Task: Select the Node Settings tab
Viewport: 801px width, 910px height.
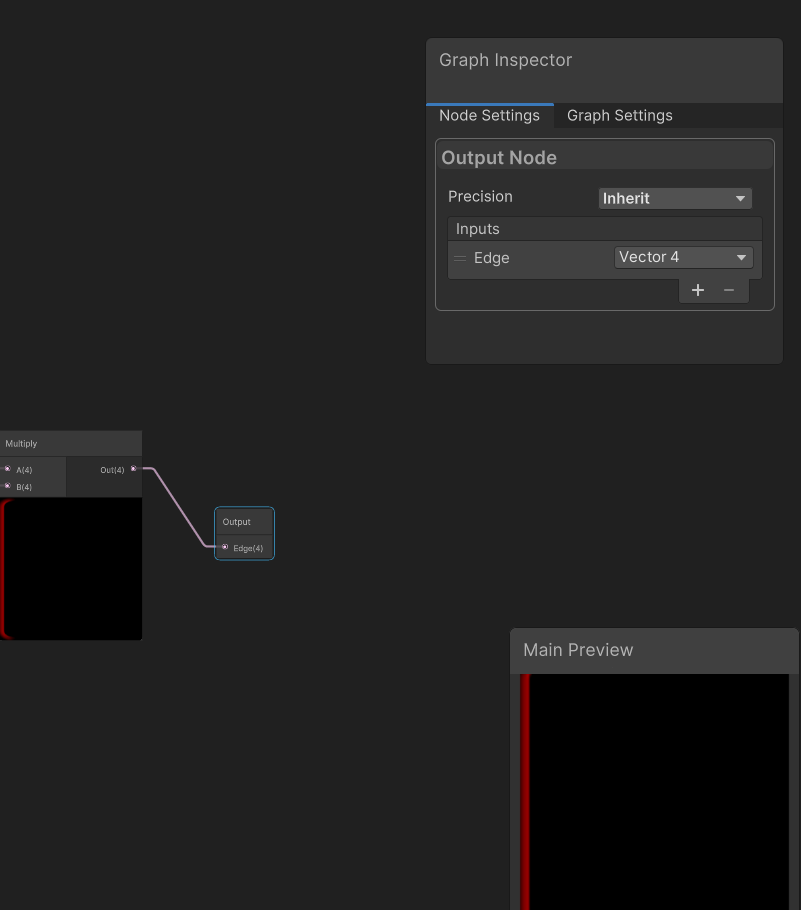Action: click(x=489, y=115)
